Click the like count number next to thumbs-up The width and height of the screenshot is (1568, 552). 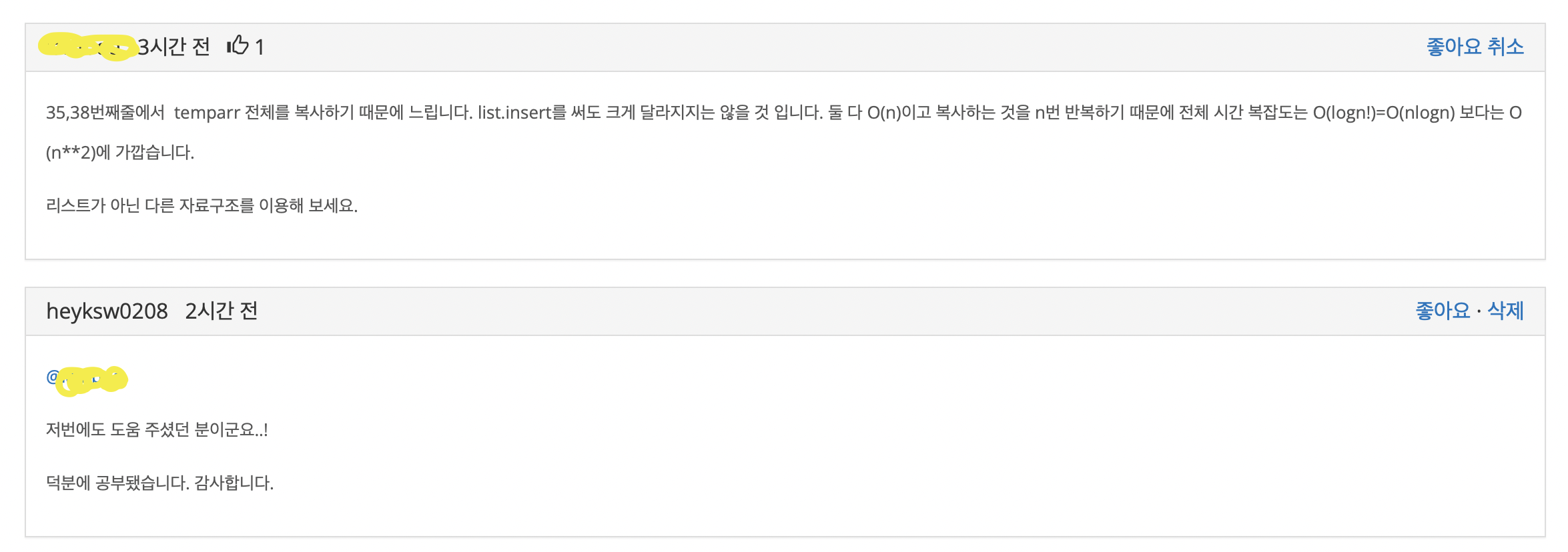pyautogui.click(x=259, y=47)
